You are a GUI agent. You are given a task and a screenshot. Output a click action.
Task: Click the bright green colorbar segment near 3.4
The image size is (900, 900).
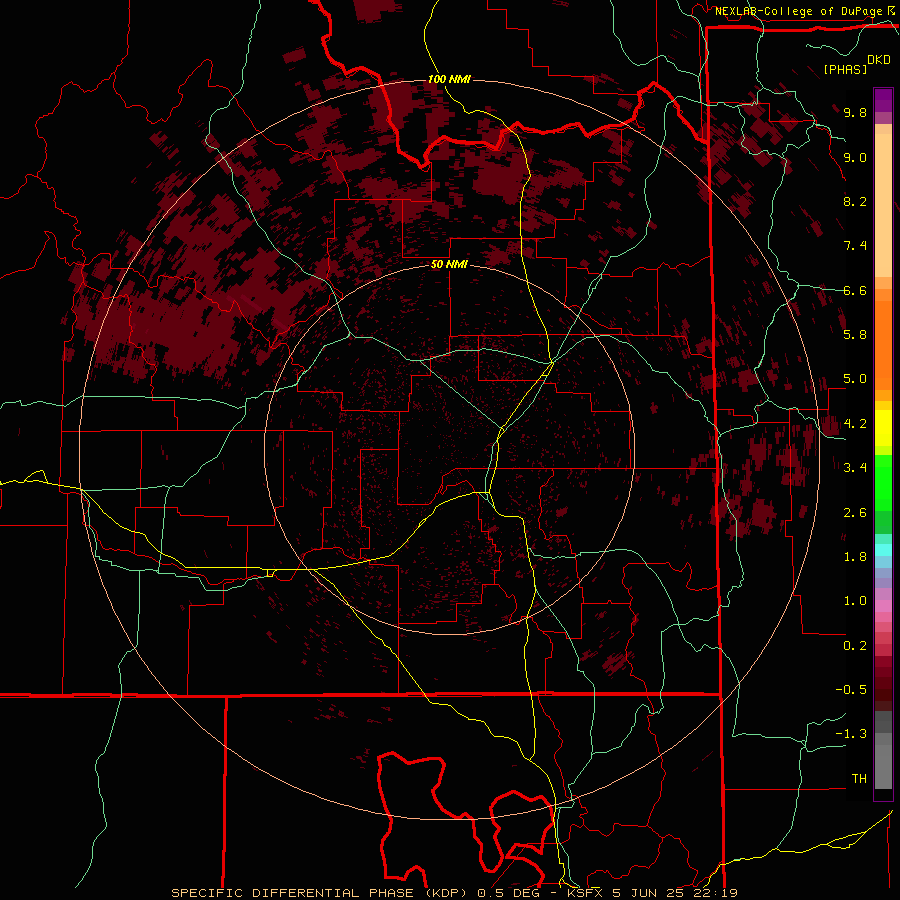tap(883, 482)
